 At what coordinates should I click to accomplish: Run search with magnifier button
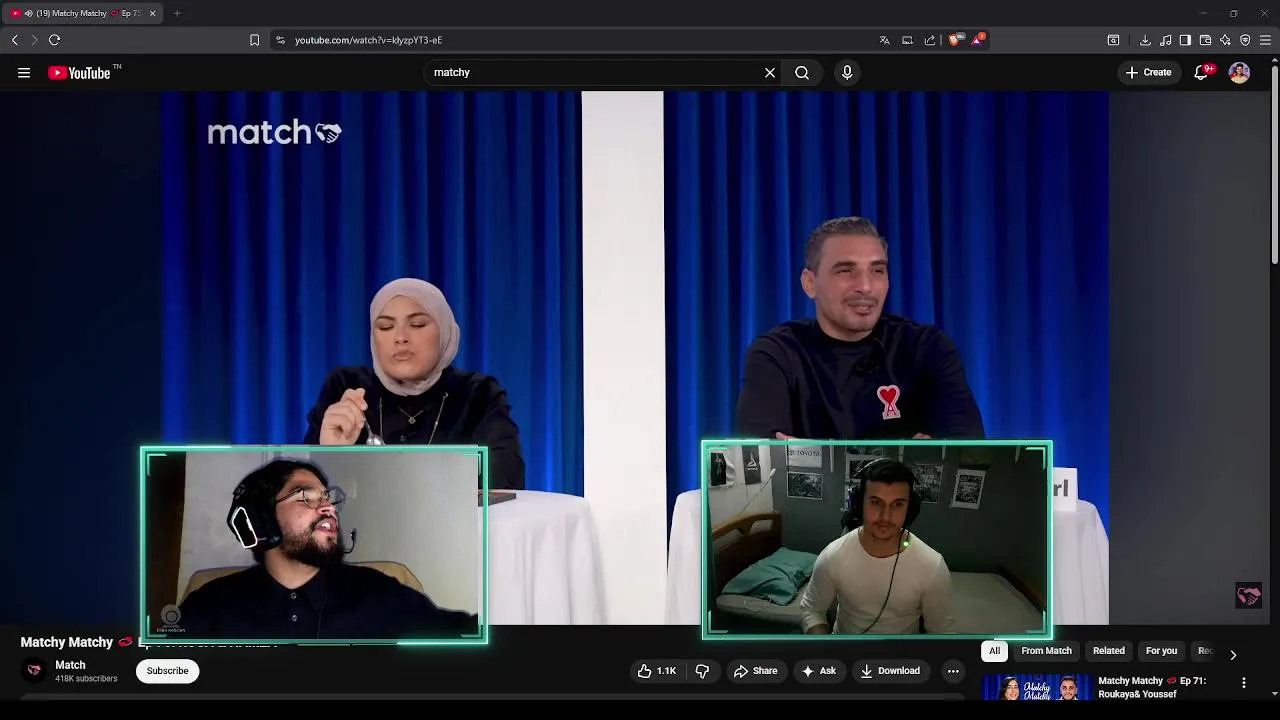pos(802,72)
